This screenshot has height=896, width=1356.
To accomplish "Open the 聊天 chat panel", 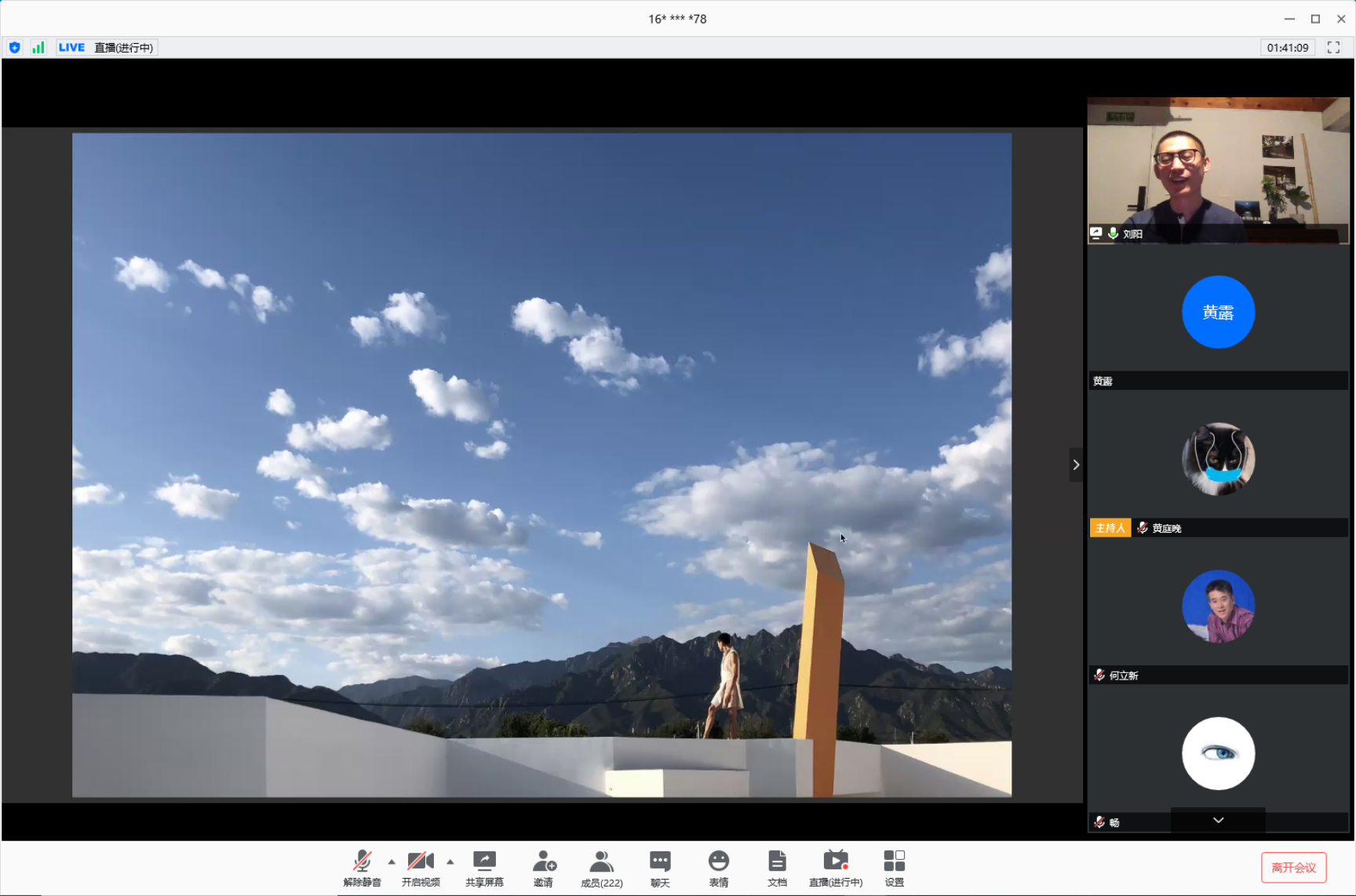I will point(660,862).
